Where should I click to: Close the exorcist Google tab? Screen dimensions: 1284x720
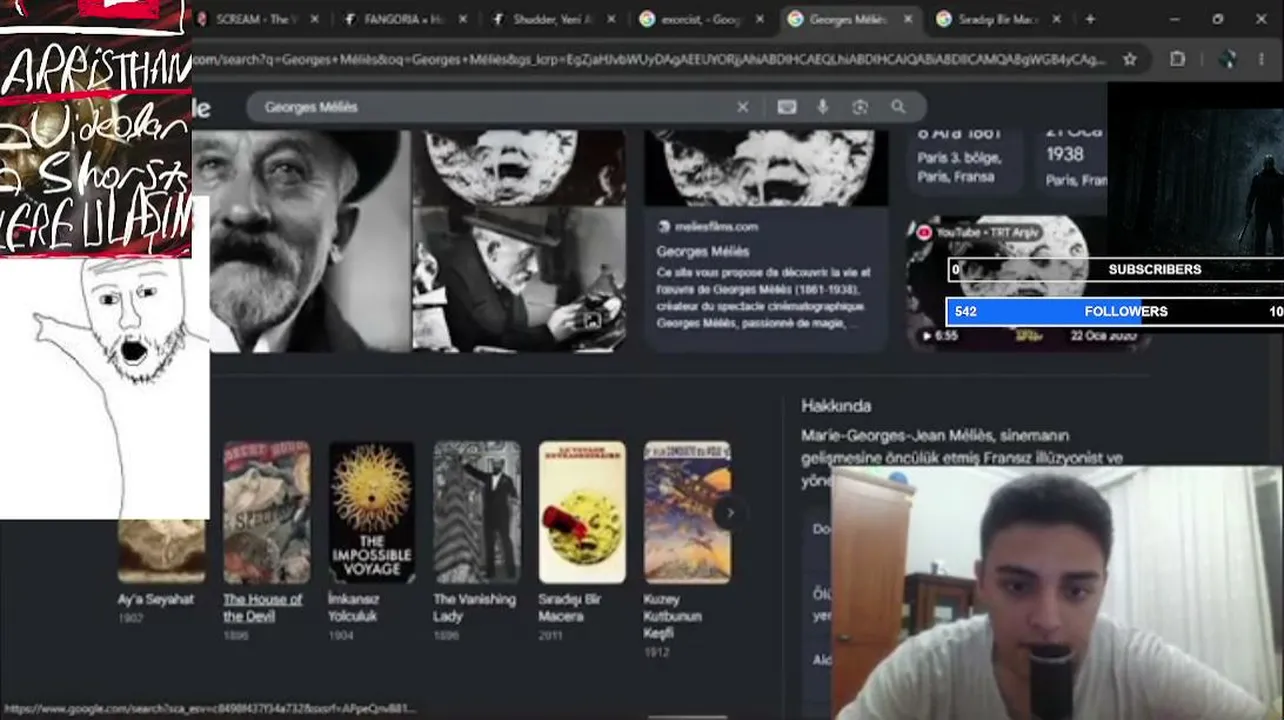[x=760, y=19]
